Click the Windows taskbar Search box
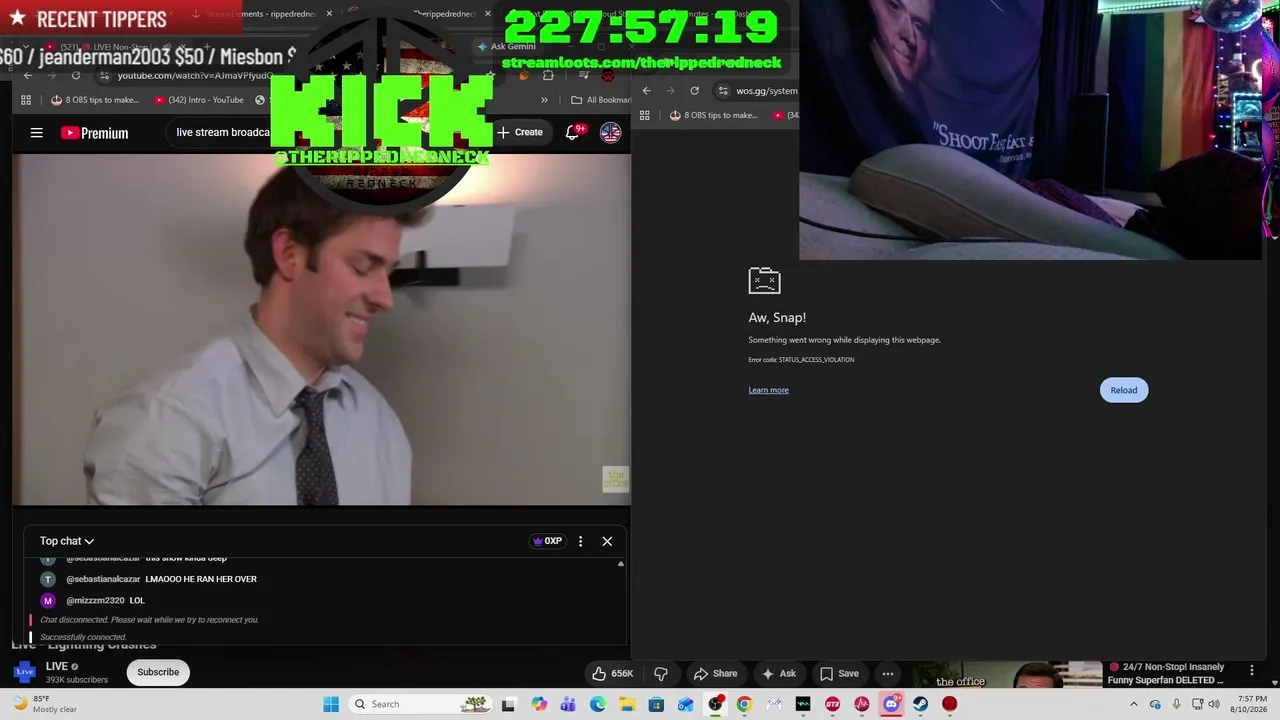This screenshot has width=1280, height=720. (x=419, y=704)
